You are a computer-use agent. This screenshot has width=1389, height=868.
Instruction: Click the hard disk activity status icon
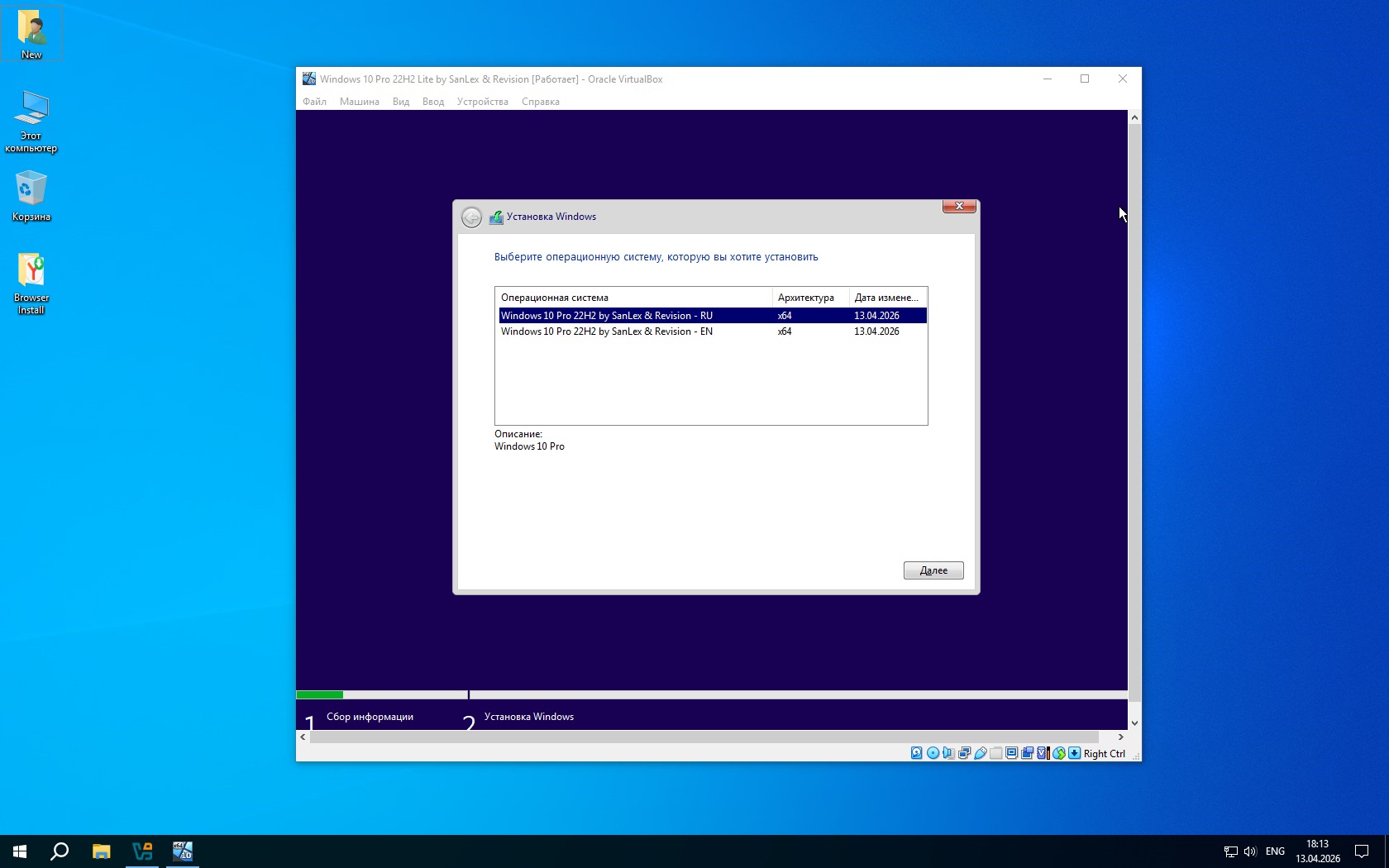click(x=916, y=753)
